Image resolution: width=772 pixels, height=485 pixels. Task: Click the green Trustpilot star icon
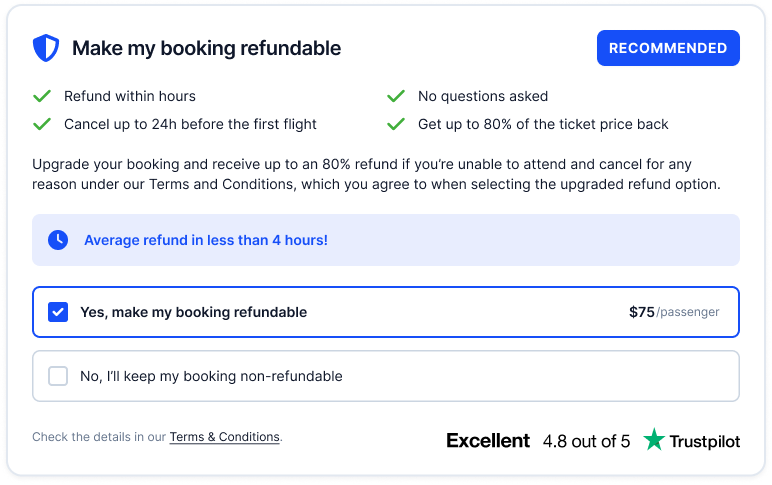654,439
